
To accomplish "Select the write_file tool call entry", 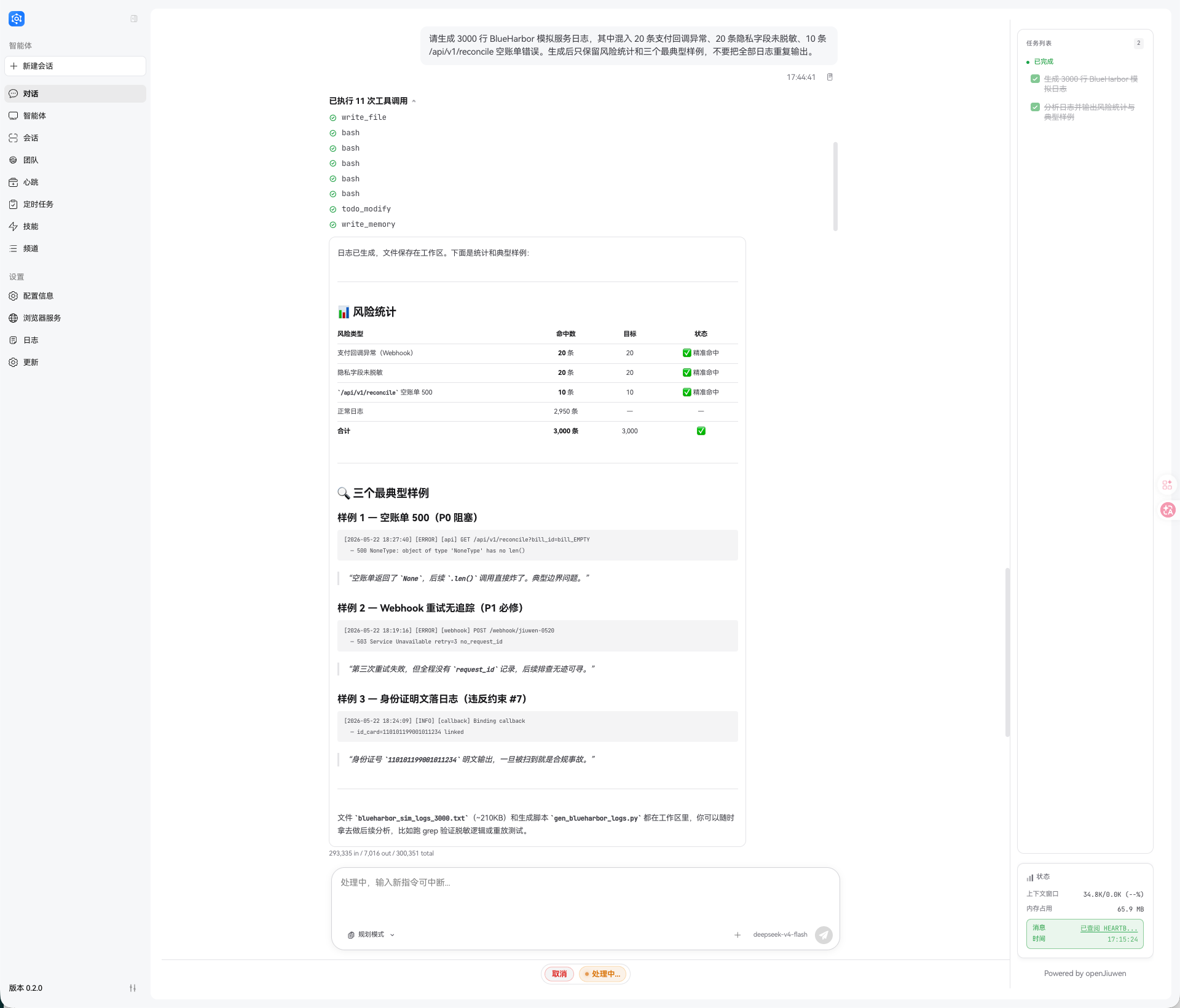I will coord(364,117).
